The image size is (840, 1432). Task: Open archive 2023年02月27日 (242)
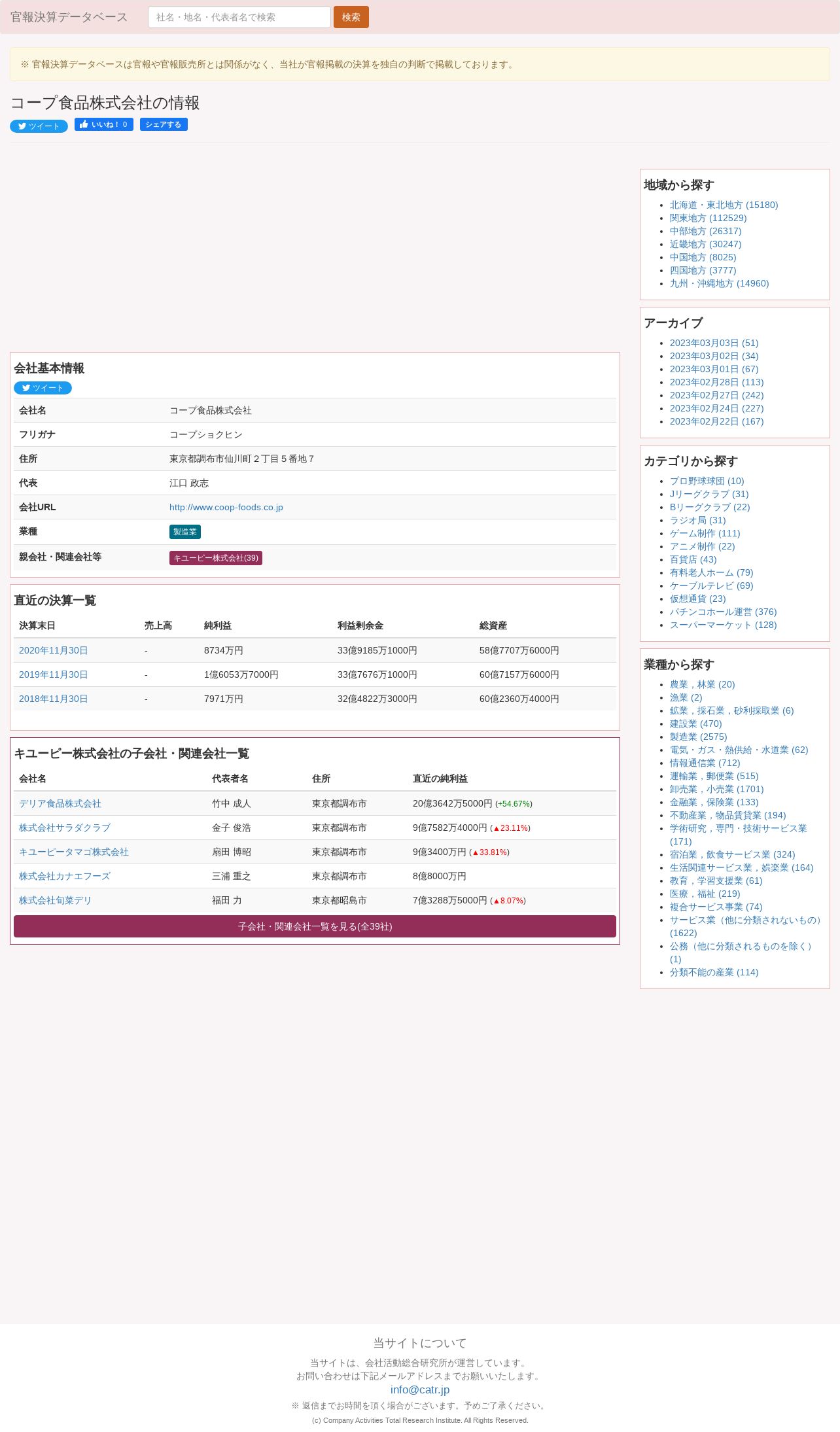717,395
